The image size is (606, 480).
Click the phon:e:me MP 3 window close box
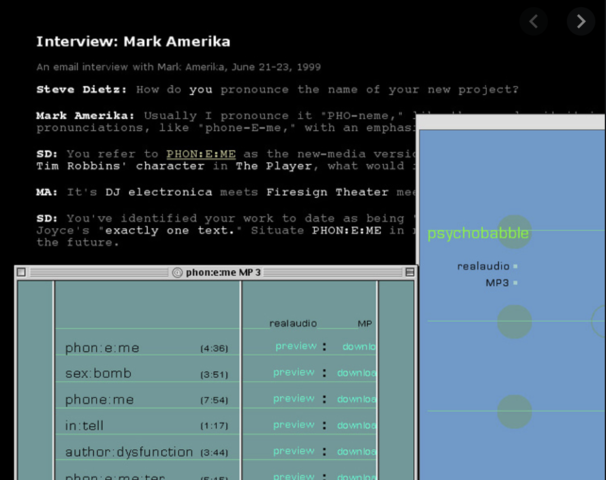[22, 272]
